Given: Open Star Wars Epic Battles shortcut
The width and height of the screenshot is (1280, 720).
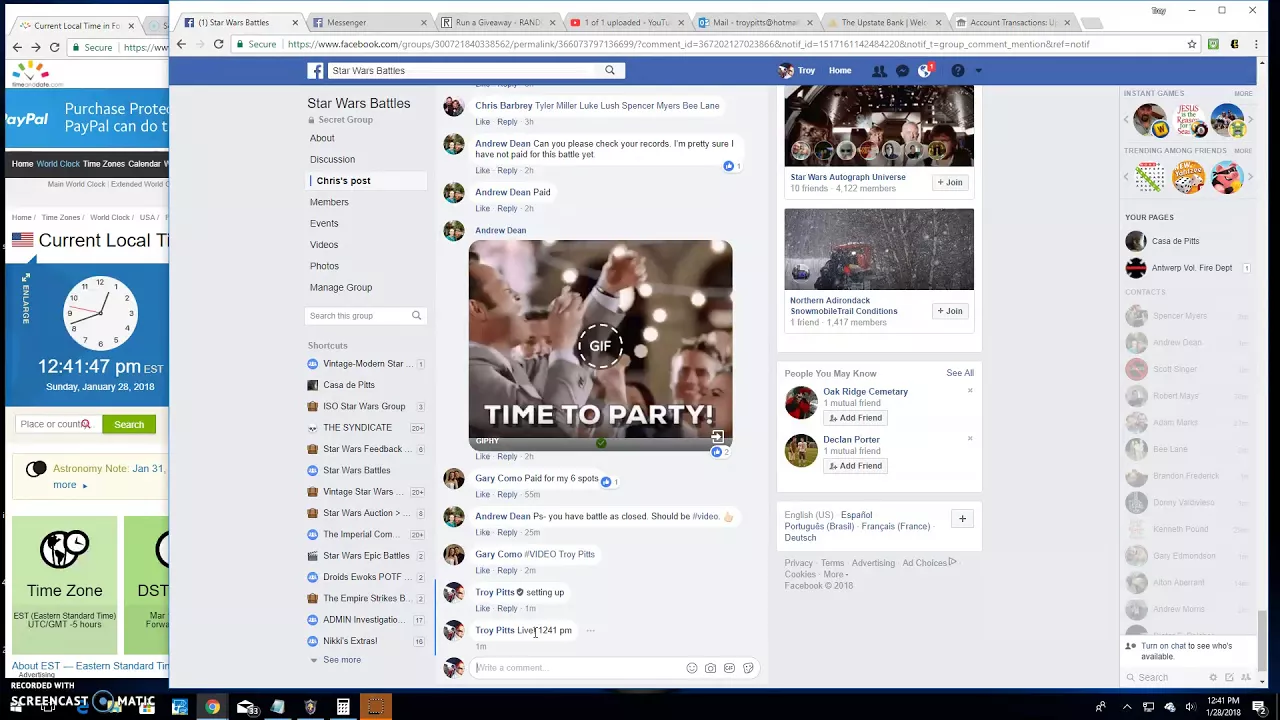Looking at the screenshot, I should pos(366,556).
